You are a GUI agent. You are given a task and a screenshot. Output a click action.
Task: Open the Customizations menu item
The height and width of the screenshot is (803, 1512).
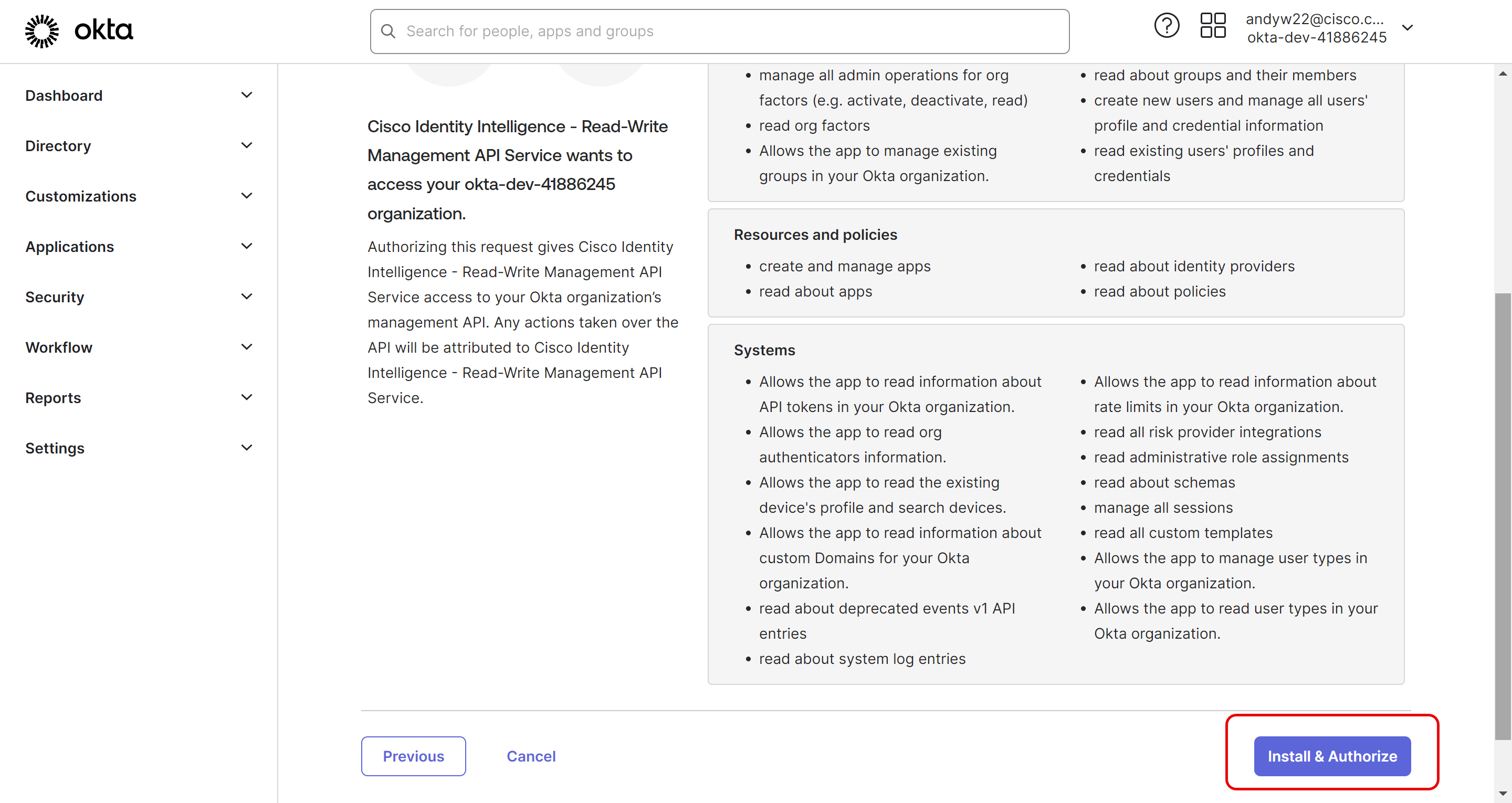click(81, 196)
